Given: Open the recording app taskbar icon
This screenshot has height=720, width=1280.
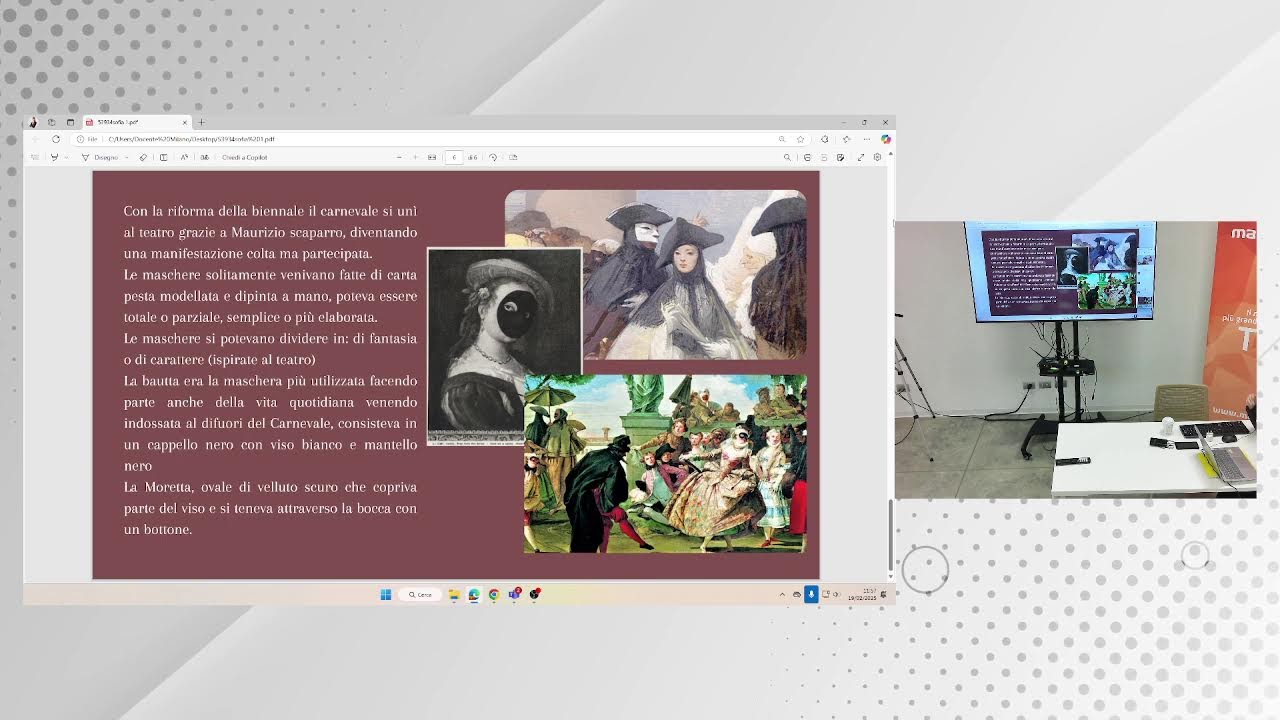Looking at the screenshot, I should [x=535, y=594].
